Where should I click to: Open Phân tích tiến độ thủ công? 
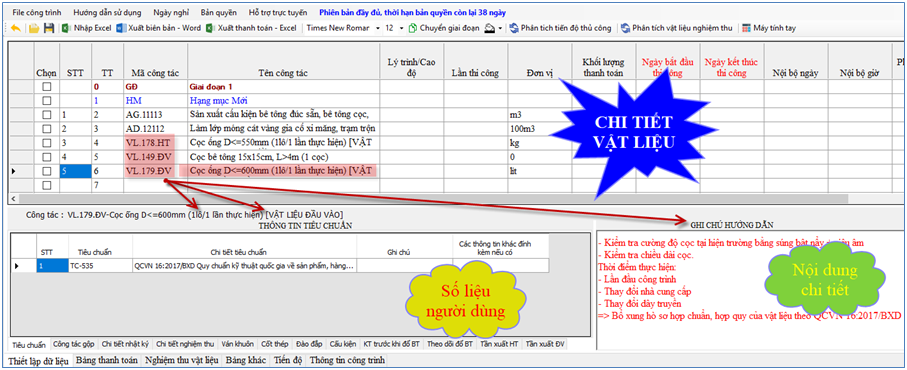(x=561, y=28)
